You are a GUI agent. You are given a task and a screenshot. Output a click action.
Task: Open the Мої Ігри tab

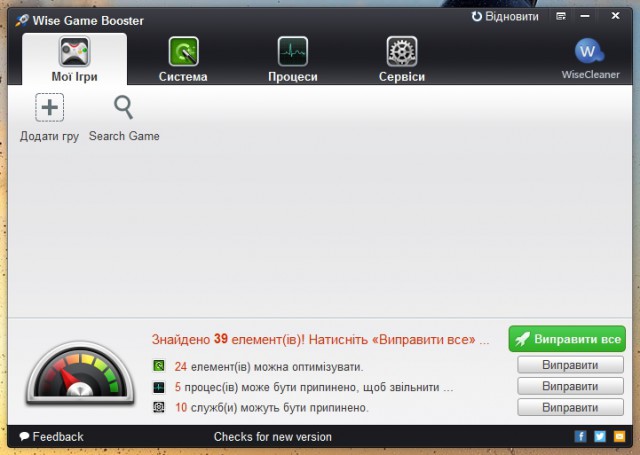(74, 59)
